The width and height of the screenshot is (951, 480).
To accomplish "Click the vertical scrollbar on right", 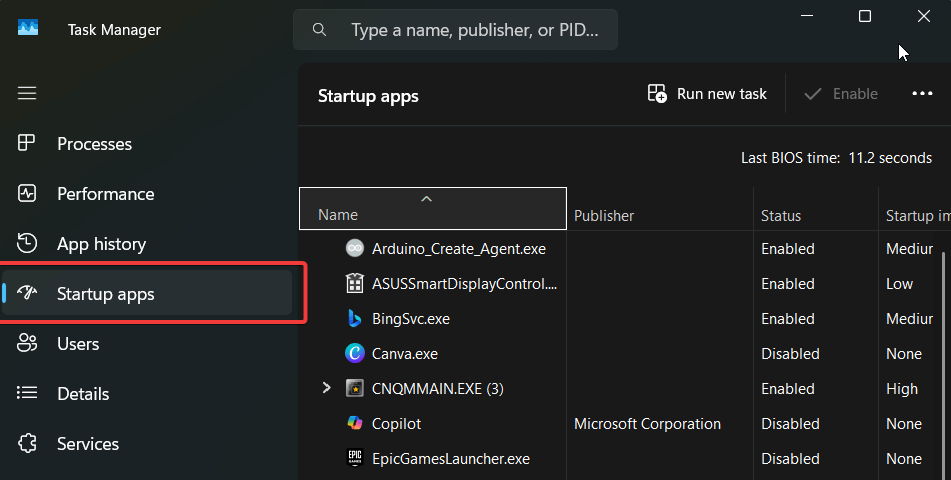I will pyautogui.click(x=943, y=364).
